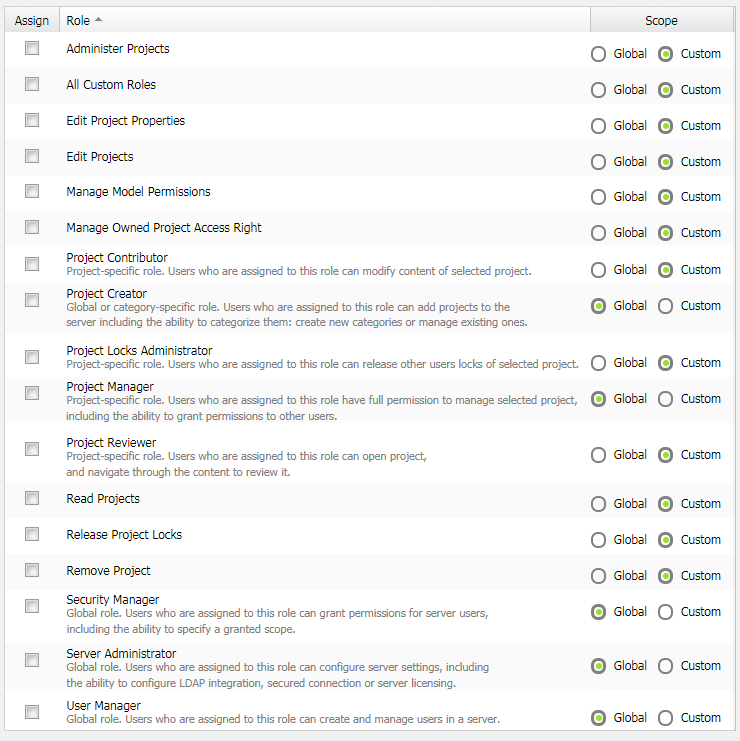Check the Administer Projects assign checkbox
The width and height of the screenshot is (740, 741).
pyautogui.click(x=32, y=48)
